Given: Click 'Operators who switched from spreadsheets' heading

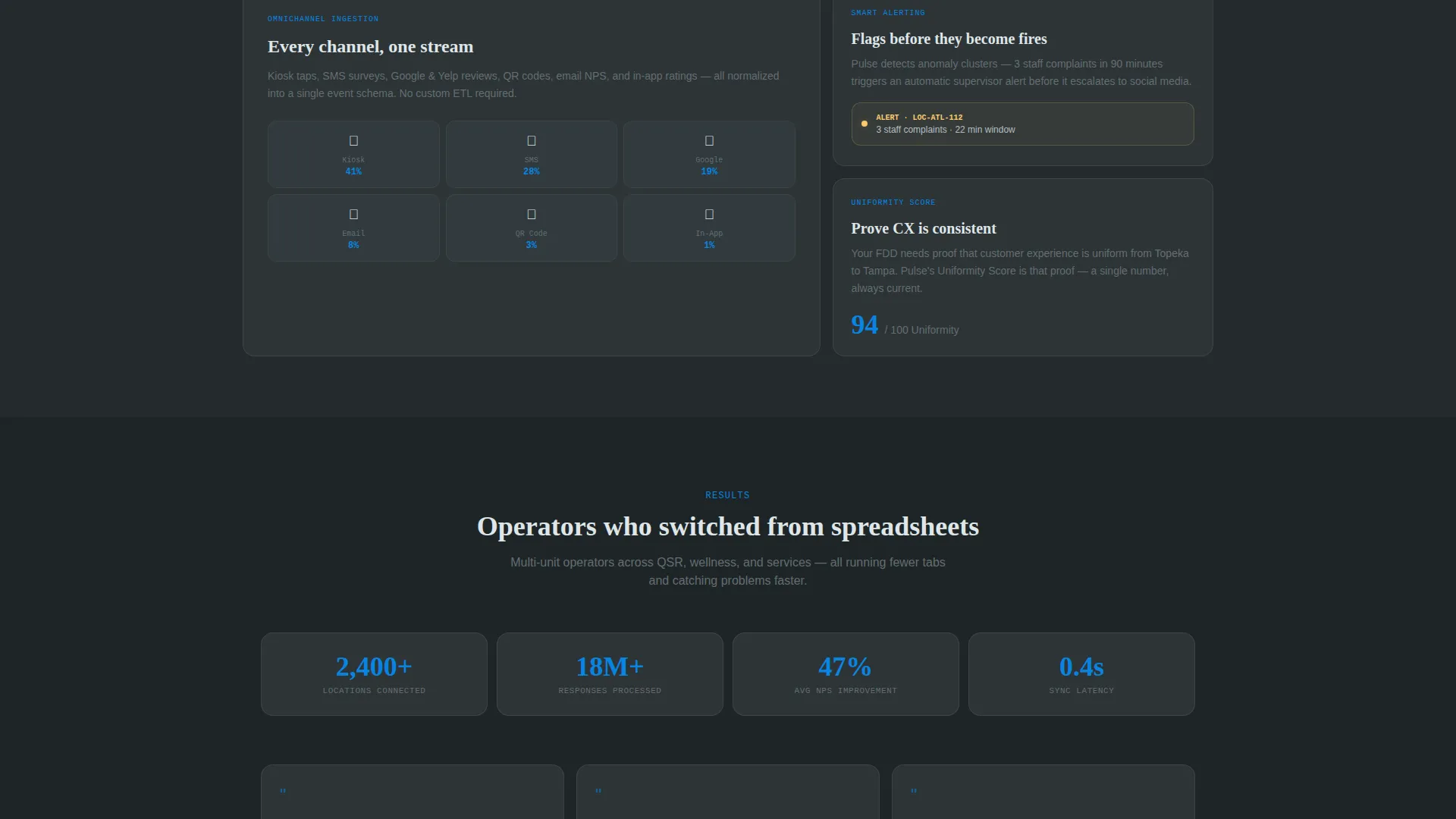Looking at the screenshot, I should click(x=728, y=527).
